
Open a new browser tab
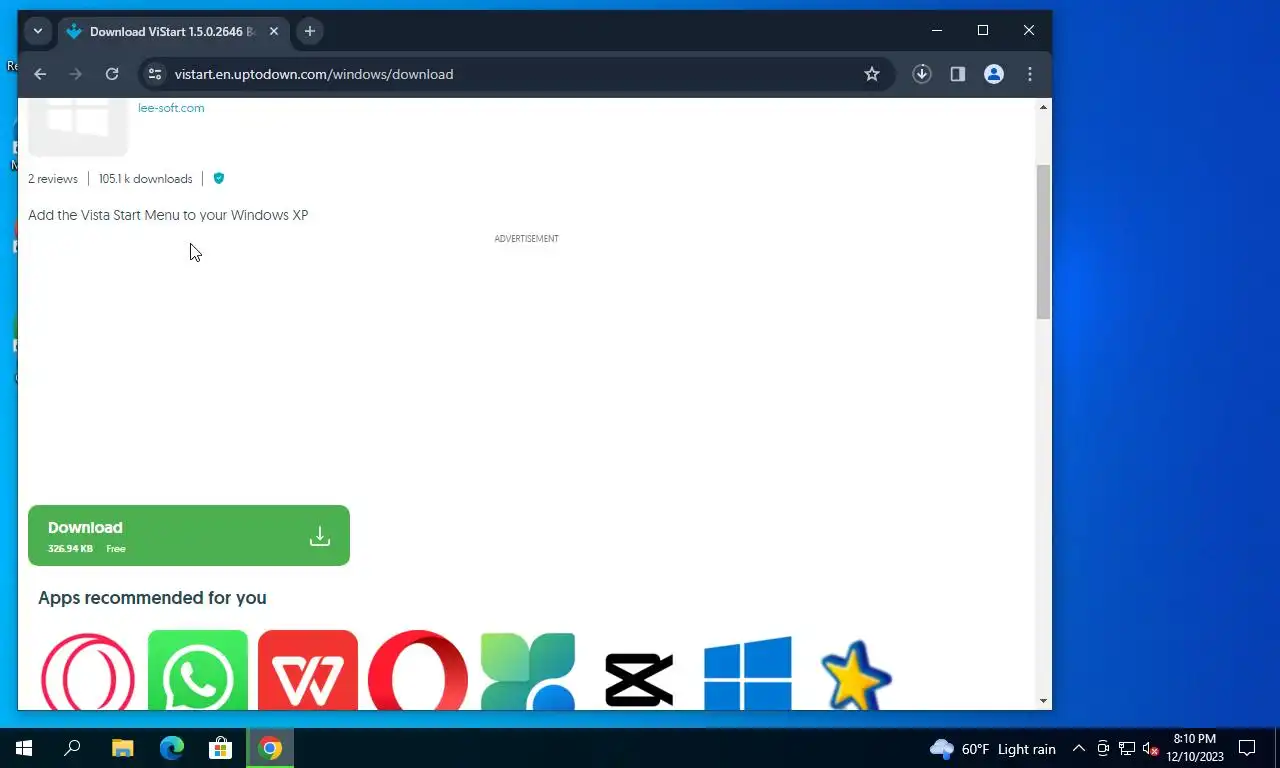pos(310,32)
